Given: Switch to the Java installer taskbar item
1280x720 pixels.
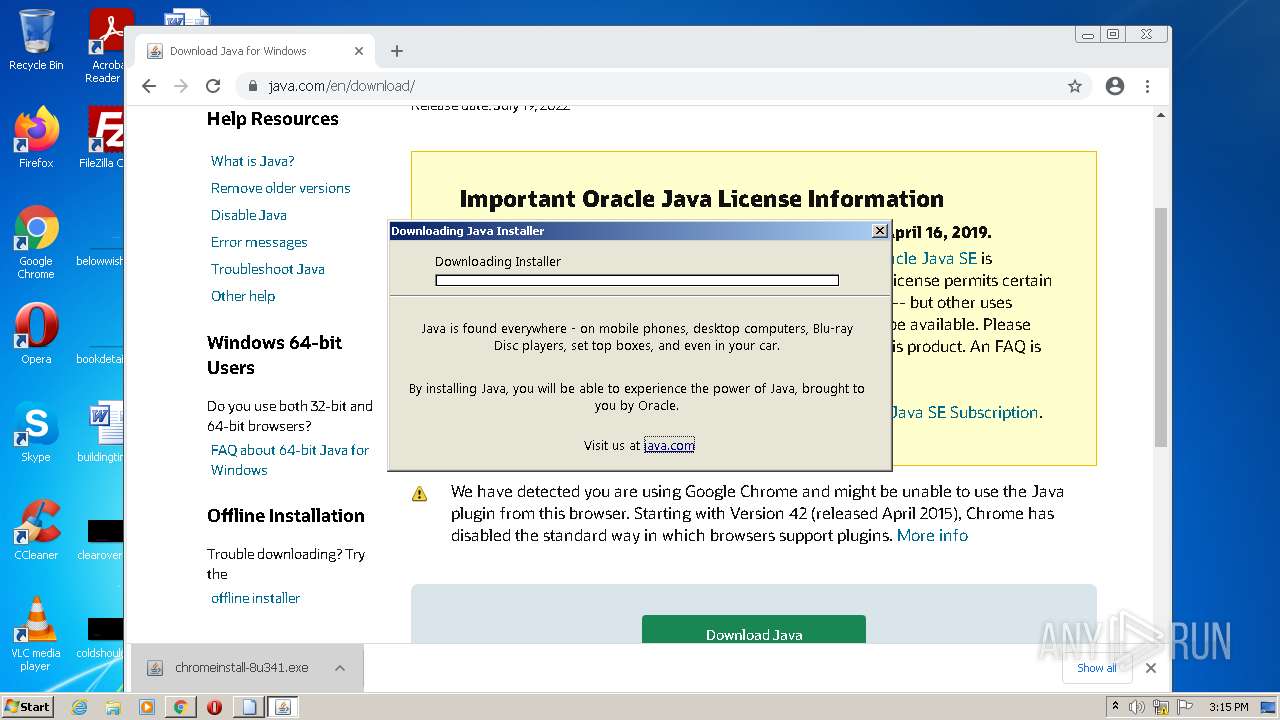Looking at the screenshot, I should pos(282,707).
